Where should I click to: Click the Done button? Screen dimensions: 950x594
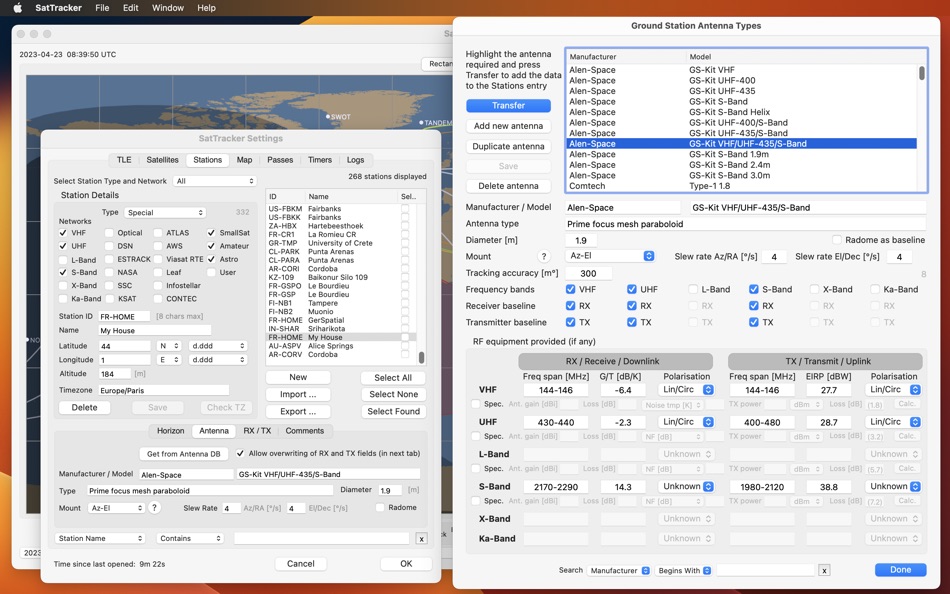tap(900, 570)
